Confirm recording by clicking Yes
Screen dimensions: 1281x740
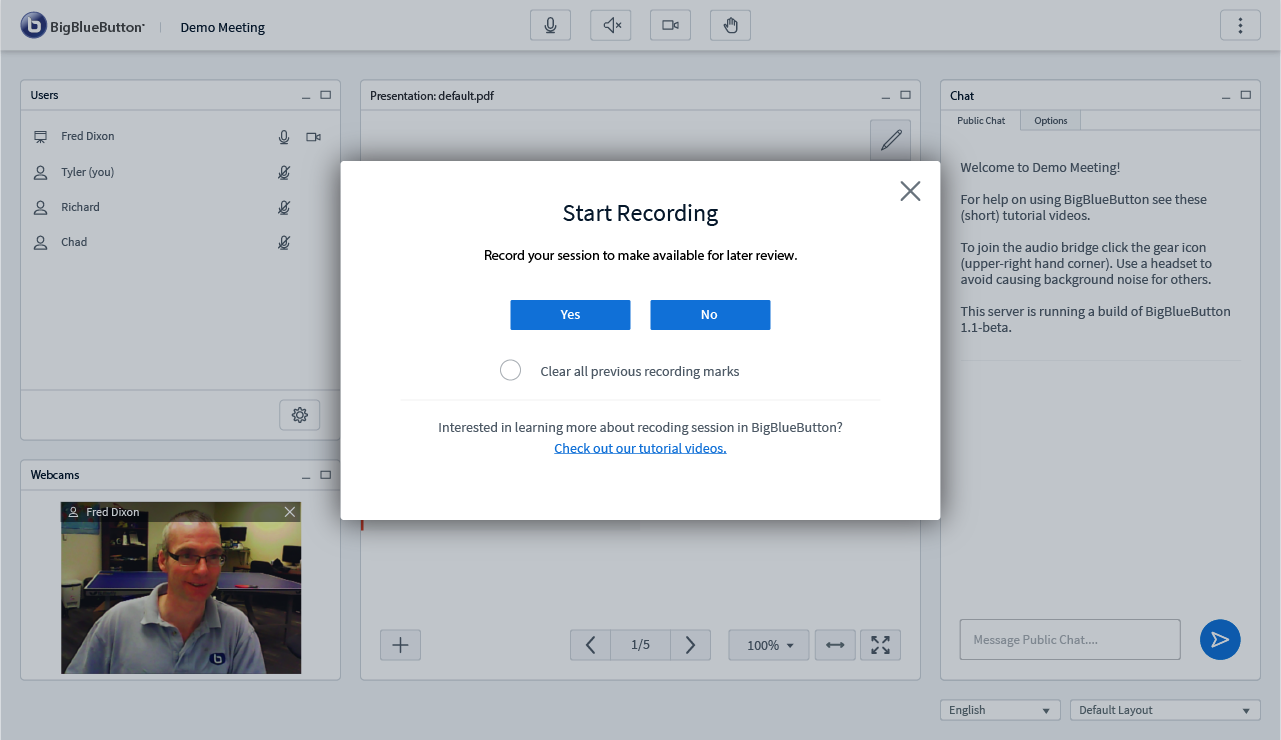[x=570, y=314]
